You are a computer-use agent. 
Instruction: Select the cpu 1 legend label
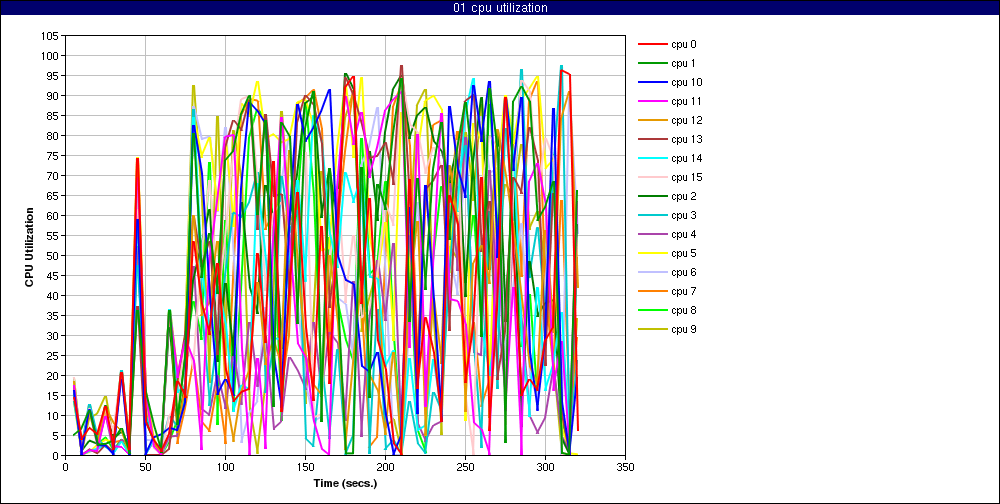tap(683, 63)
